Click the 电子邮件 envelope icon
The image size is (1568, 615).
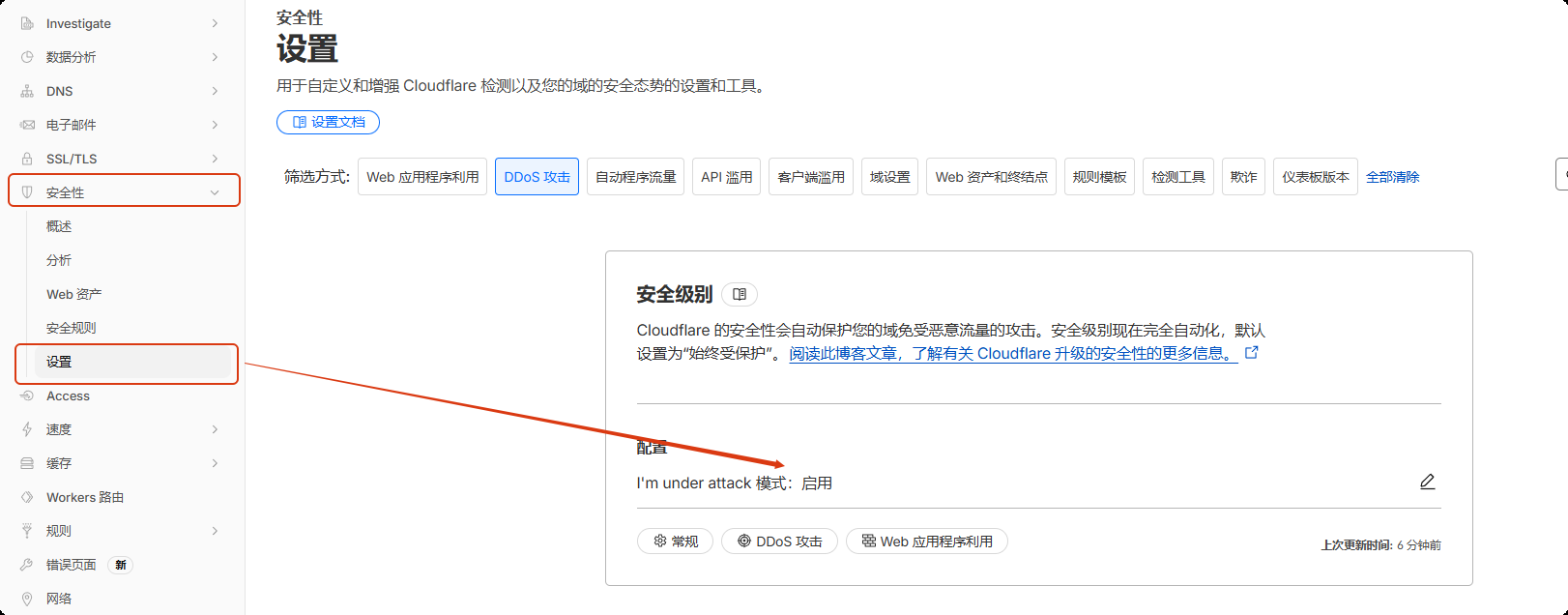[27, 125]
